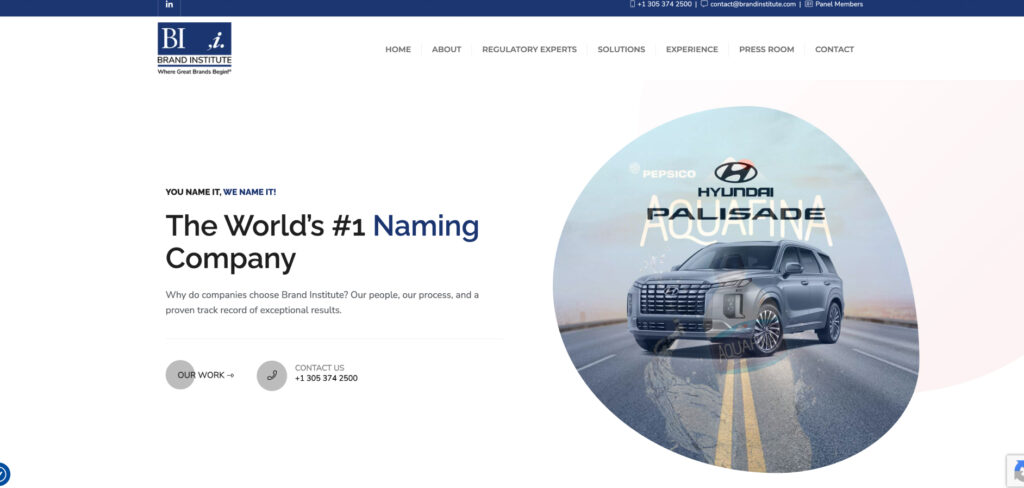
Task: Open the accessibility widget icon
Action: pos(3,474)
